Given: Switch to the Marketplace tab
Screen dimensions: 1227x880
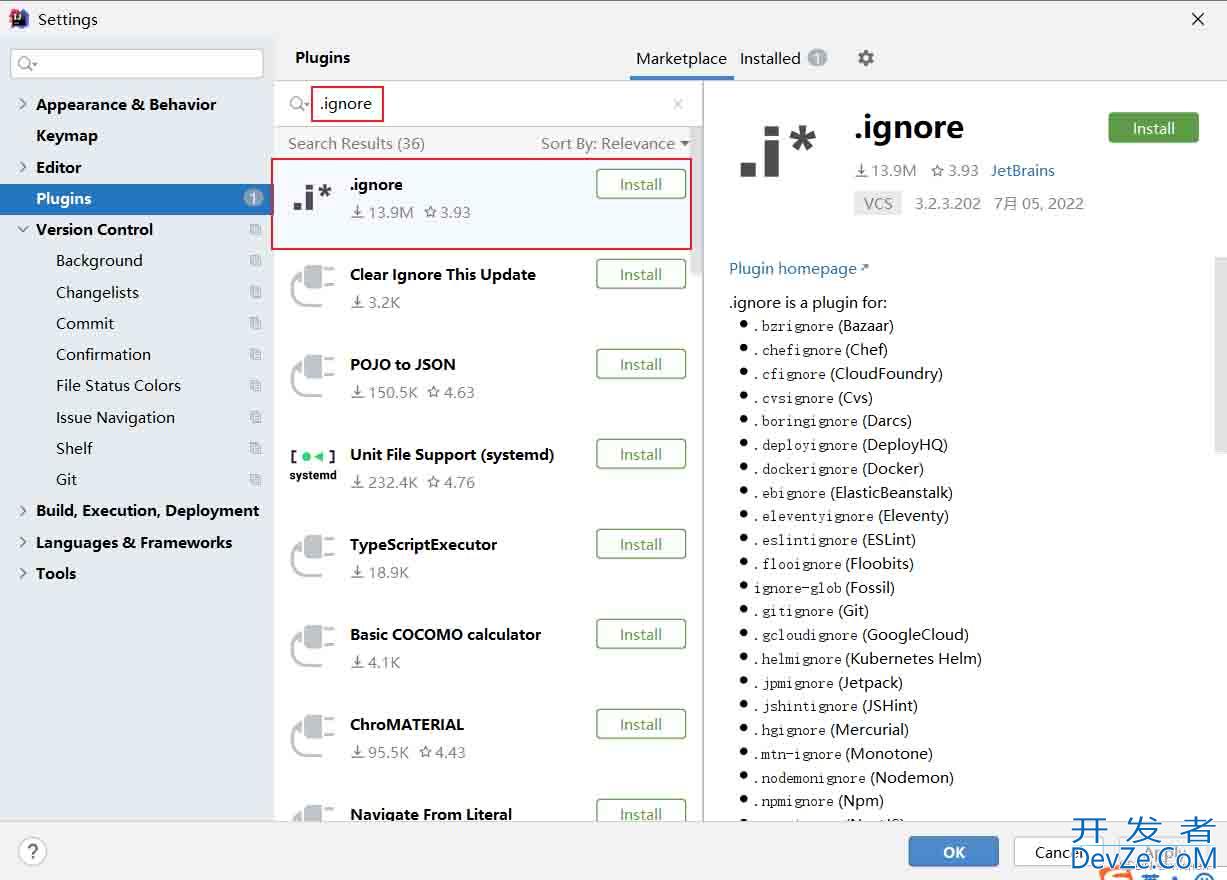Looking at the screenshot, I should (x=681, y=58).
